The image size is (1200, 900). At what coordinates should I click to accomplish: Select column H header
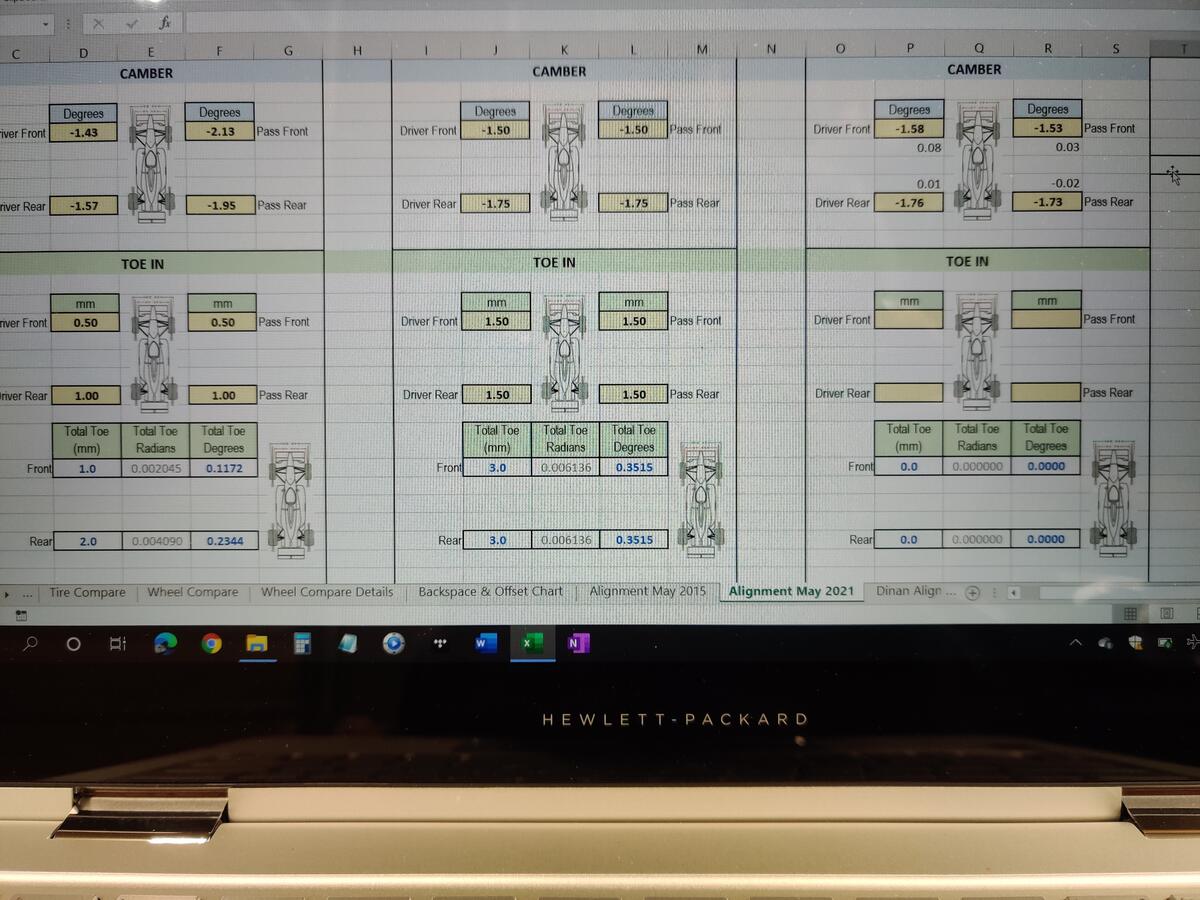click(357, 50)
